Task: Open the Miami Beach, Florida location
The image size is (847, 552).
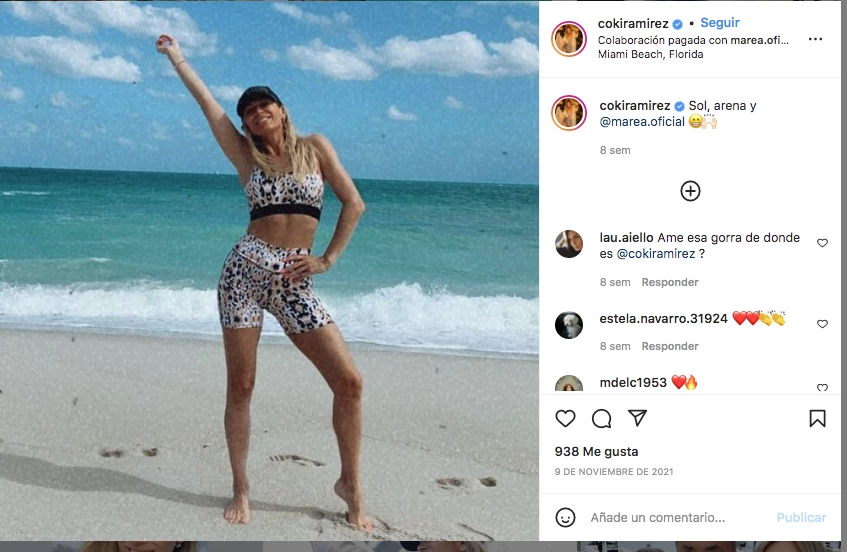Action: (x=650, y=54)
